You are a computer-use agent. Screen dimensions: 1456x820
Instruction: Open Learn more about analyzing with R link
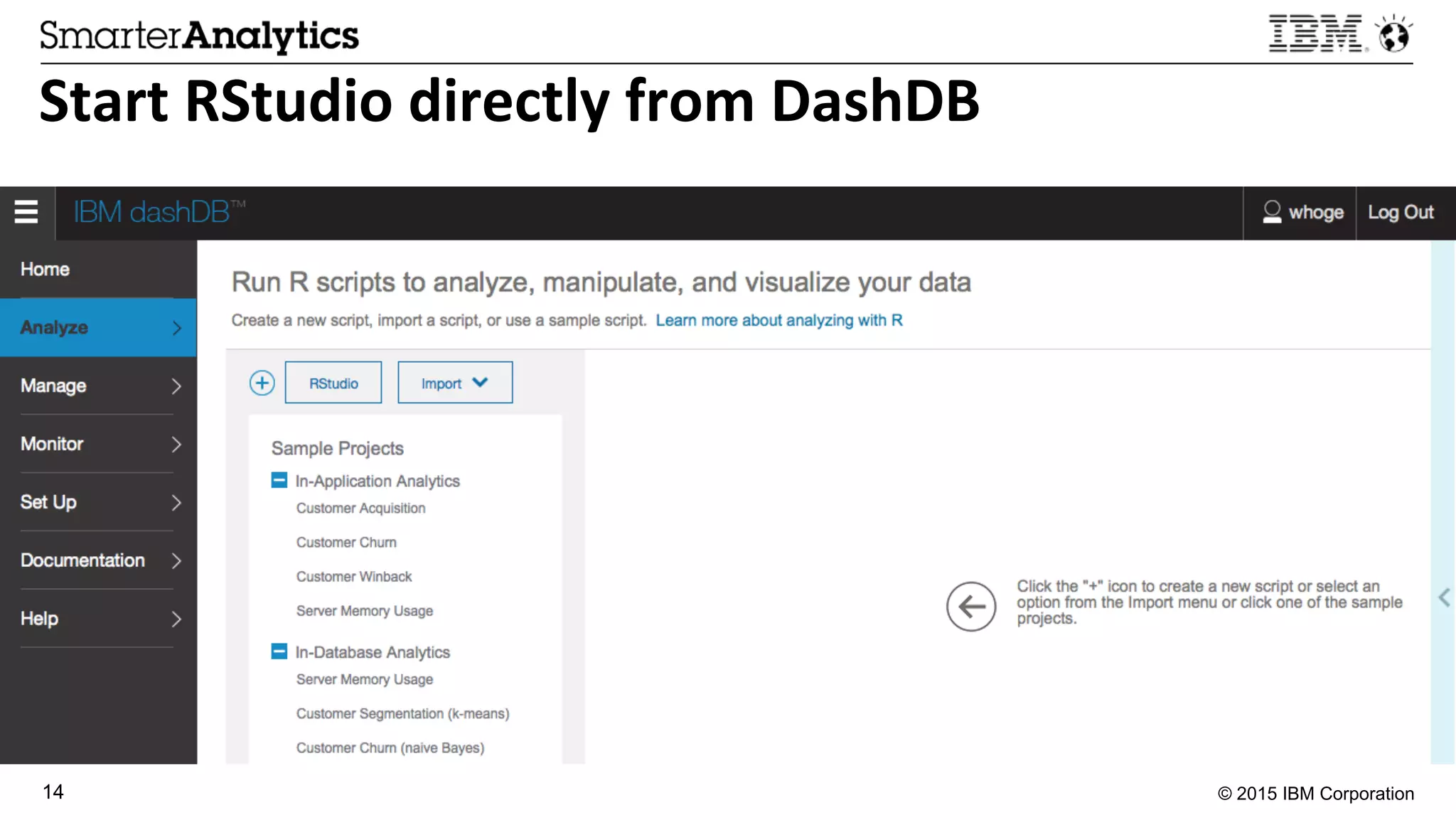click(779, 321)
